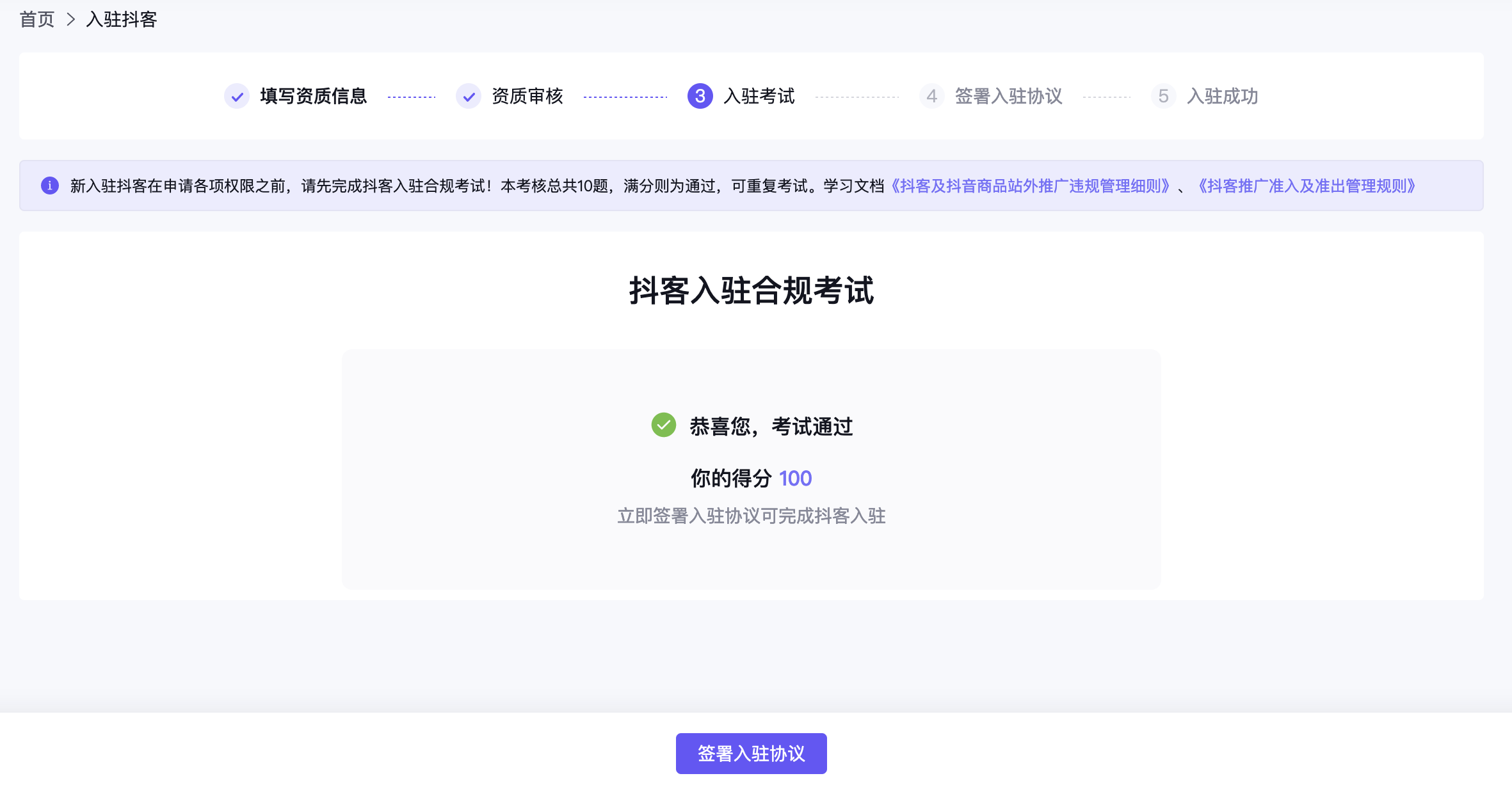
Task: Click the score value 100
Action: [795, 478]
